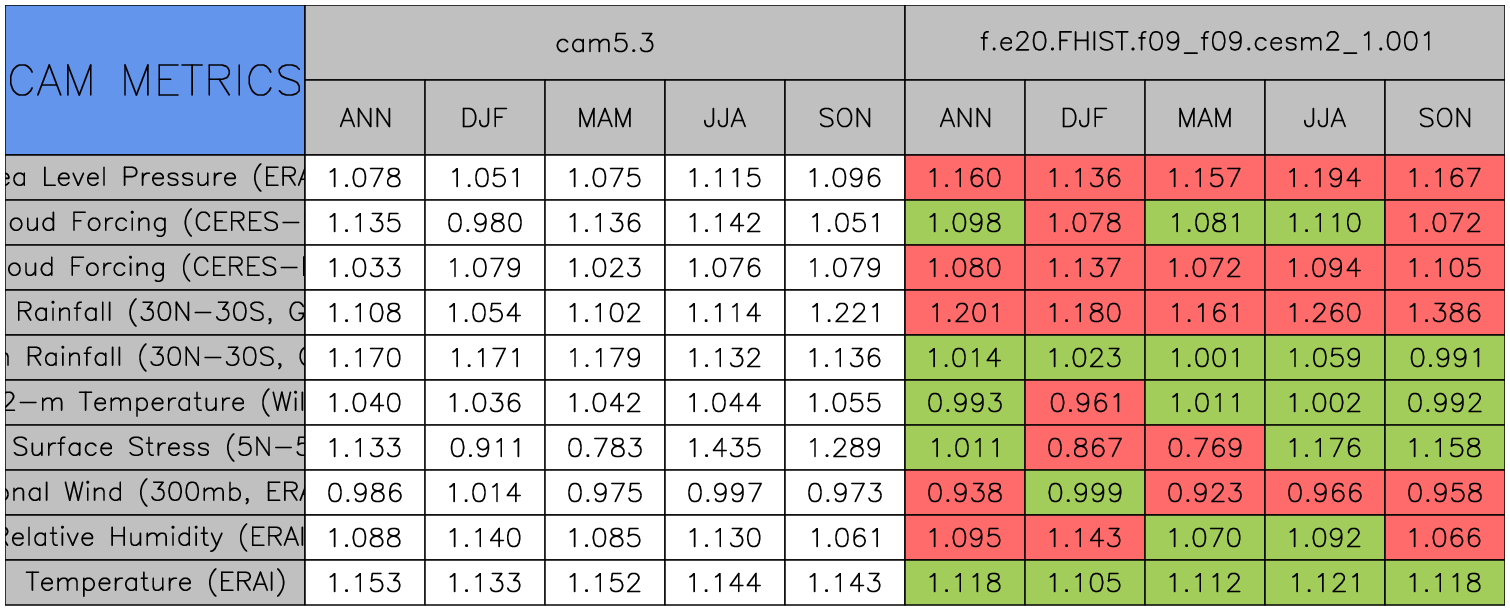Select the ANN column header under cam5.3
The image size is (1510, 611).
tap(365, 118)
